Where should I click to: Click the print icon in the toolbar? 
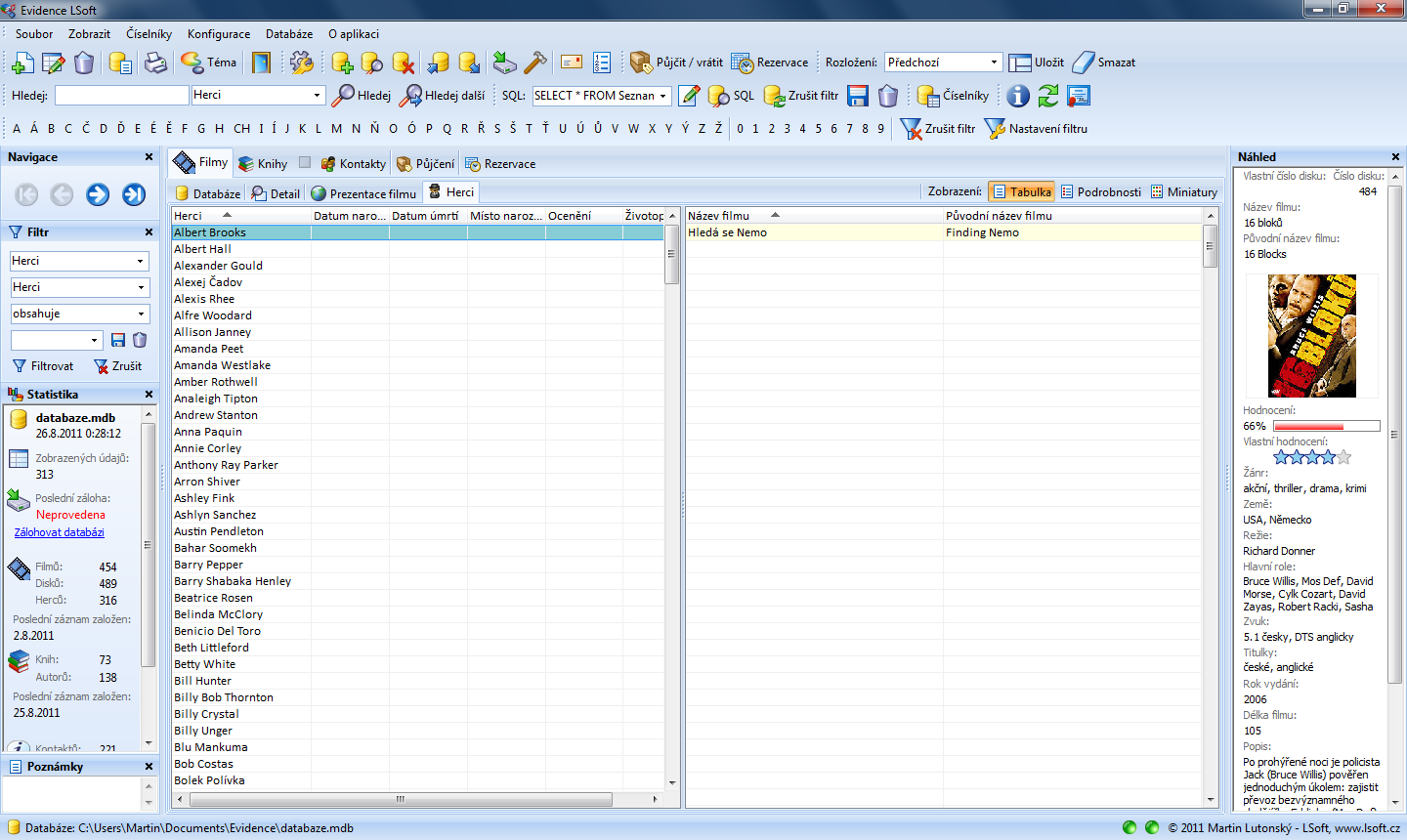[155, 63]
